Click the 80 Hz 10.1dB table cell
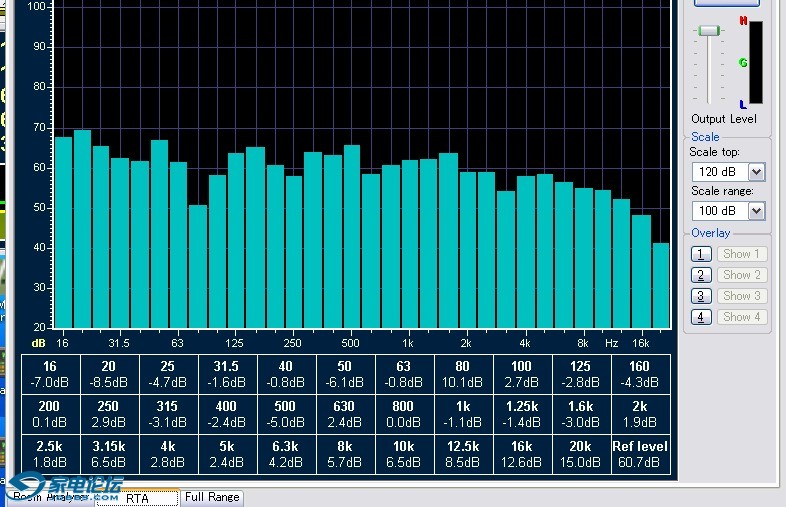Image resolution: width=786 pixels, height=507 pixels. click(462, 374)
